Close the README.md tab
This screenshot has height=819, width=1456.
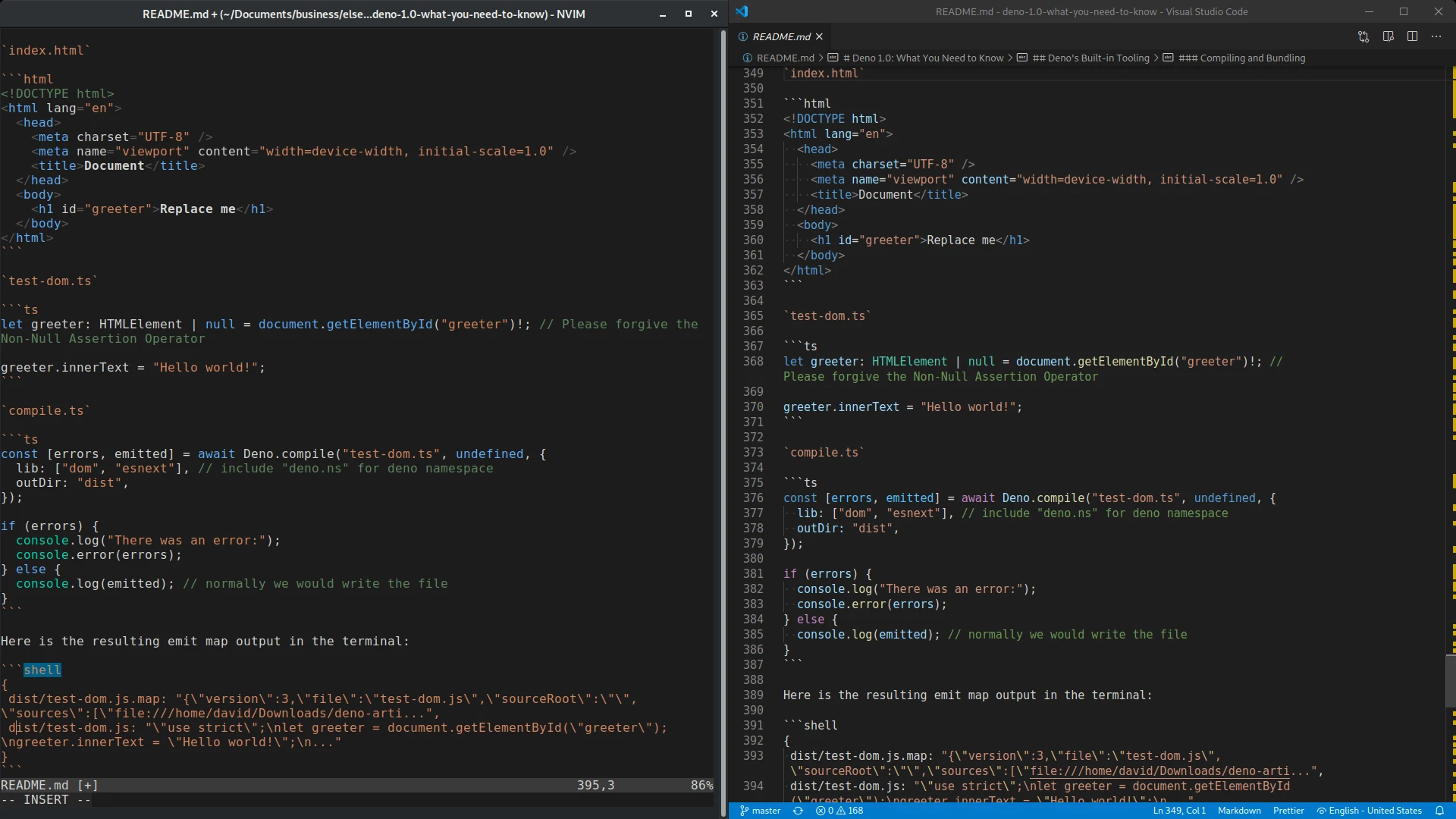tap(819, 36)
